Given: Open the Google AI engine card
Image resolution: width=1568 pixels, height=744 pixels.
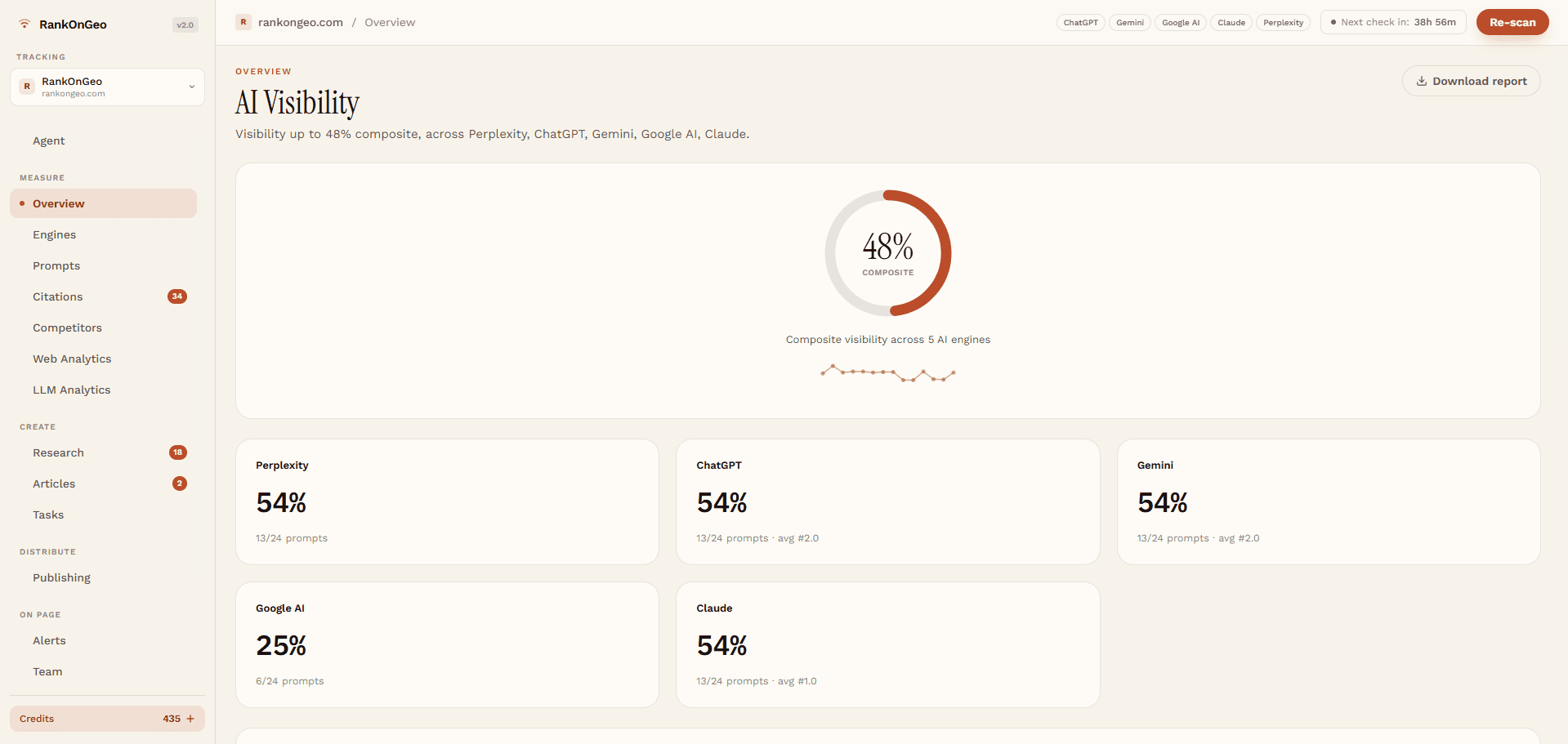Looking at the screenshot, I should coord(447,645).
